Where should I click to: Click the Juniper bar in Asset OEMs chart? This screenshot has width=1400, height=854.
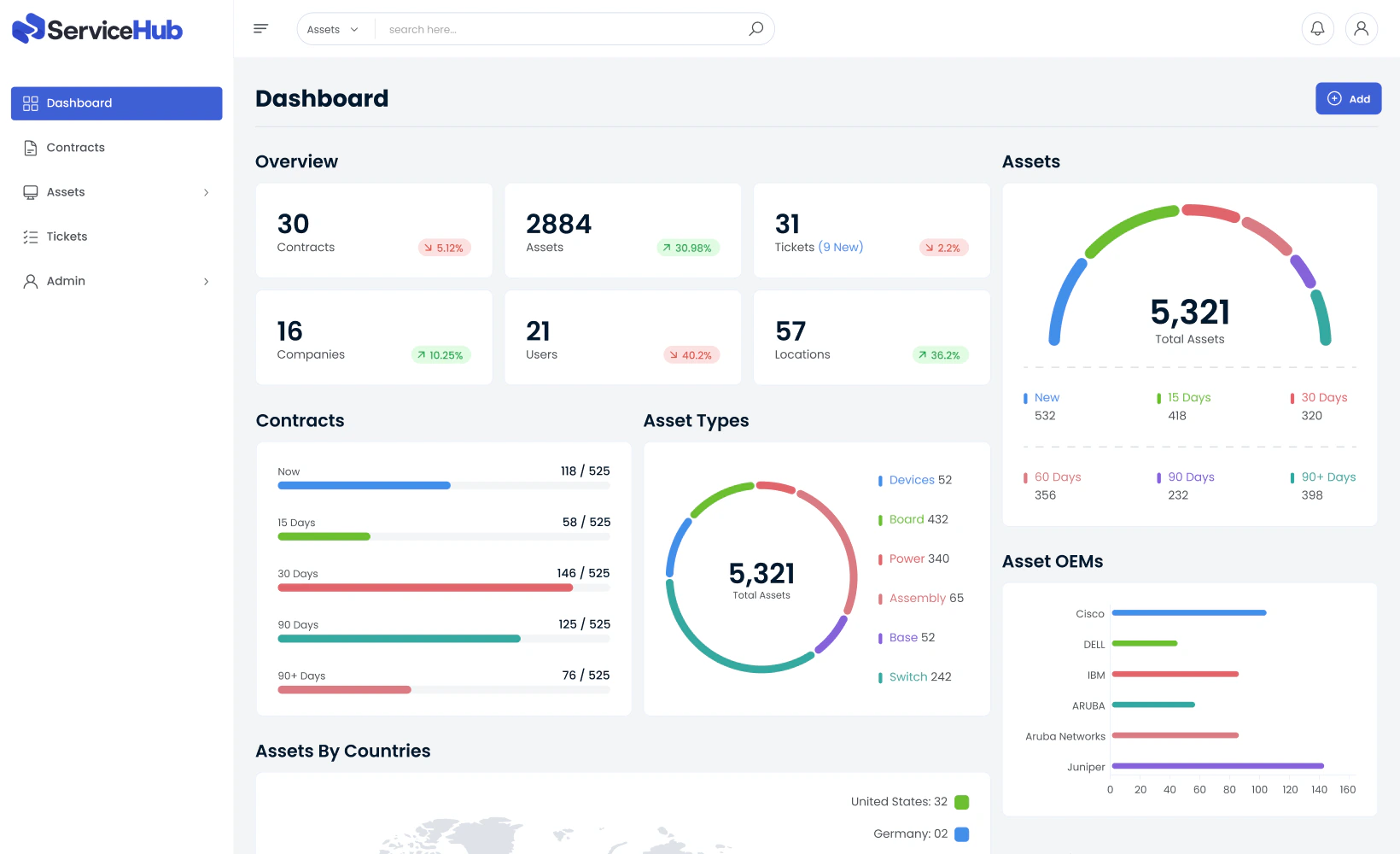[x=1218, y=766]
